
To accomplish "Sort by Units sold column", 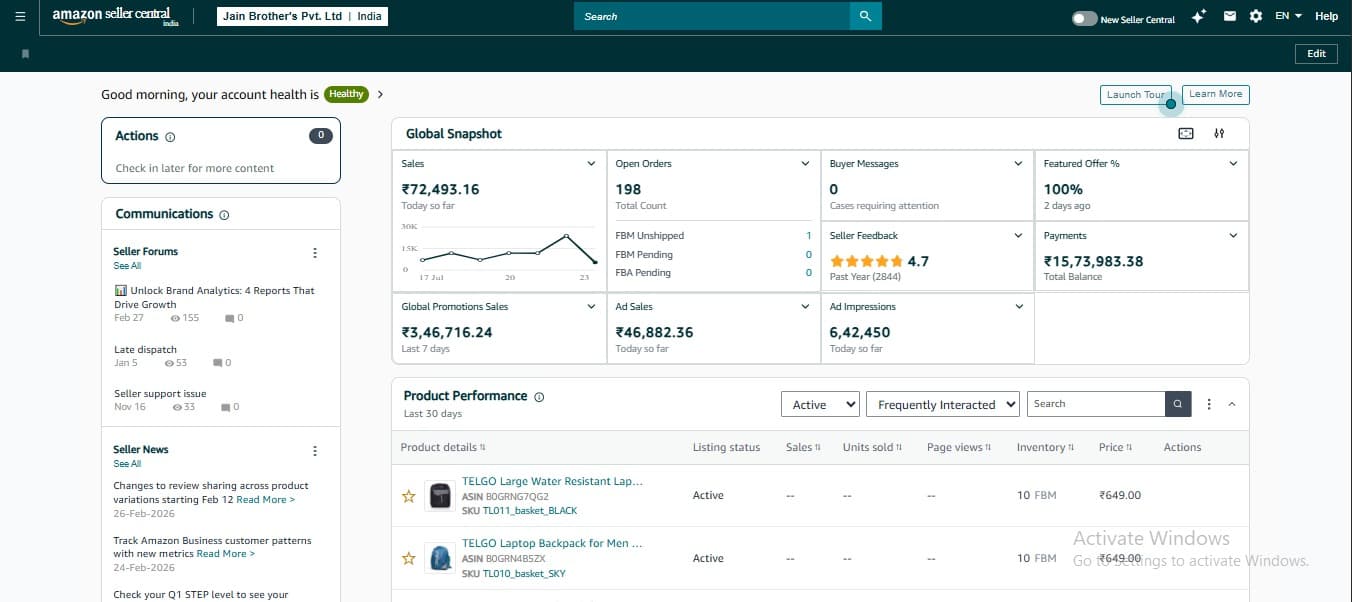I will (x=872, y=448).
